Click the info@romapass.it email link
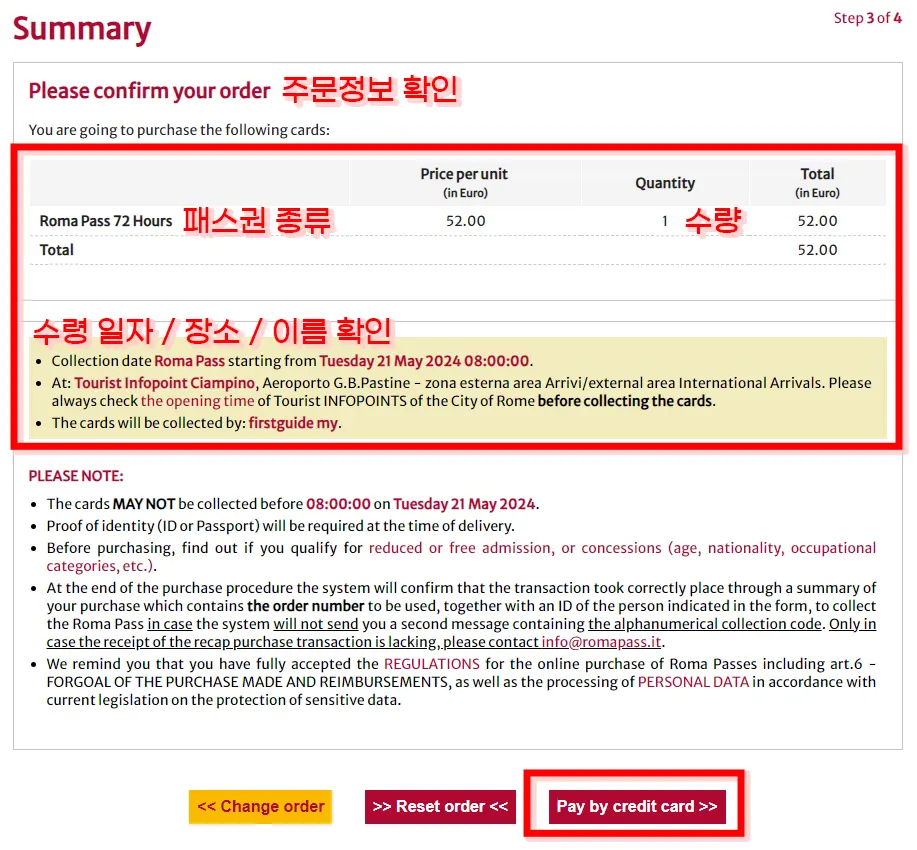917x850 pixels. click(602, 642)
